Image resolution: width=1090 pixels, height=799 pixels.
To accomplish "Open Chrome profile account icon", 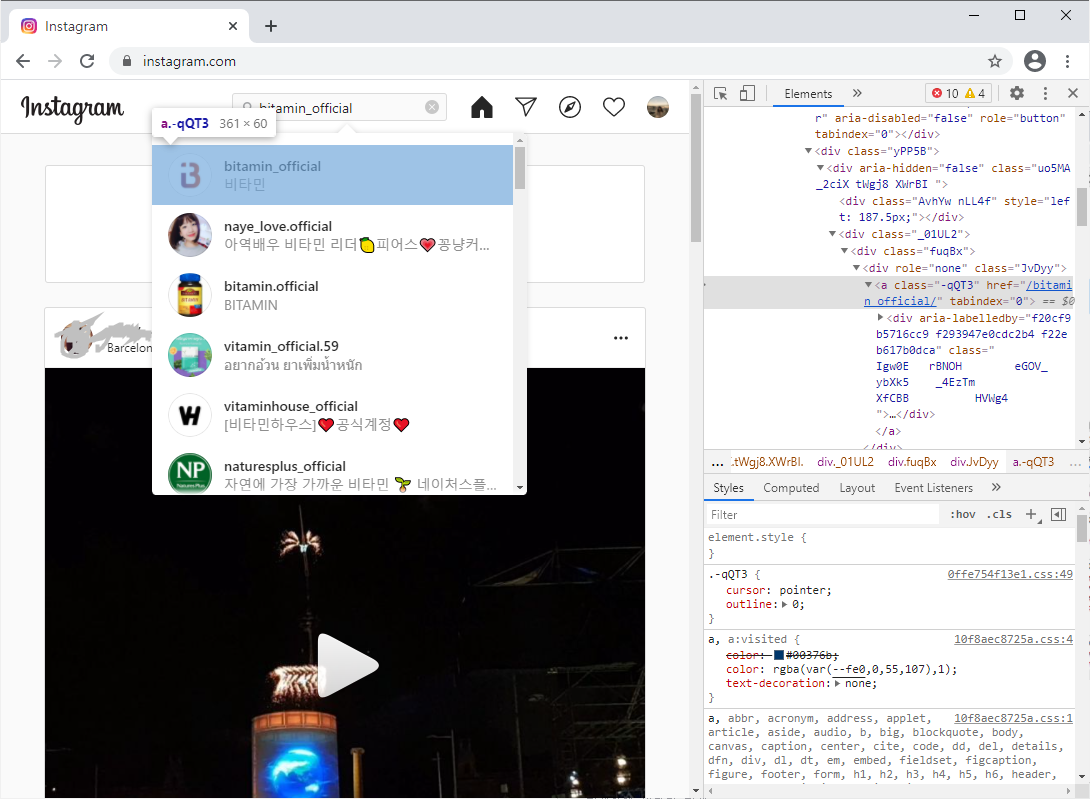I will click(x=1034, y=61).
